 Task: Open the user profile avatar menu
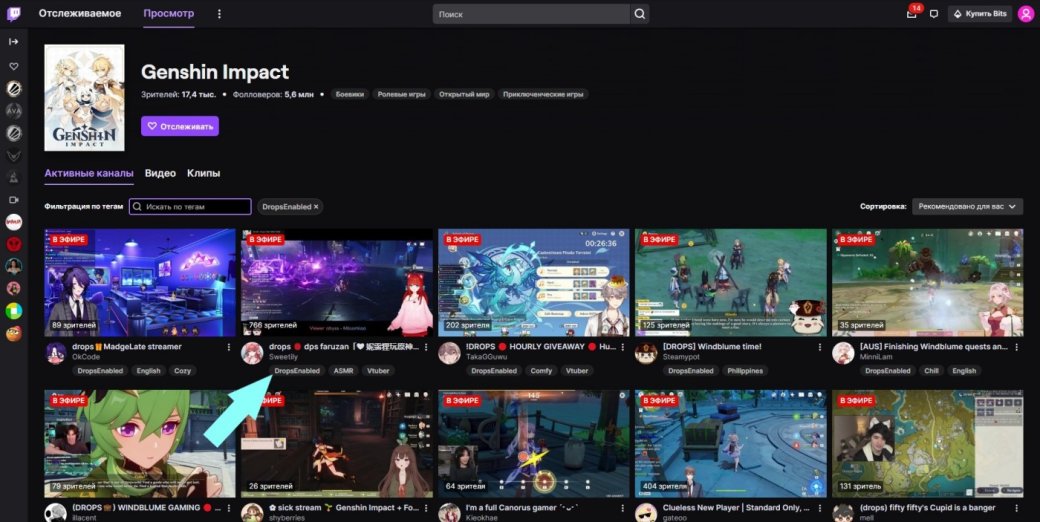click(x=1025, y=14)
